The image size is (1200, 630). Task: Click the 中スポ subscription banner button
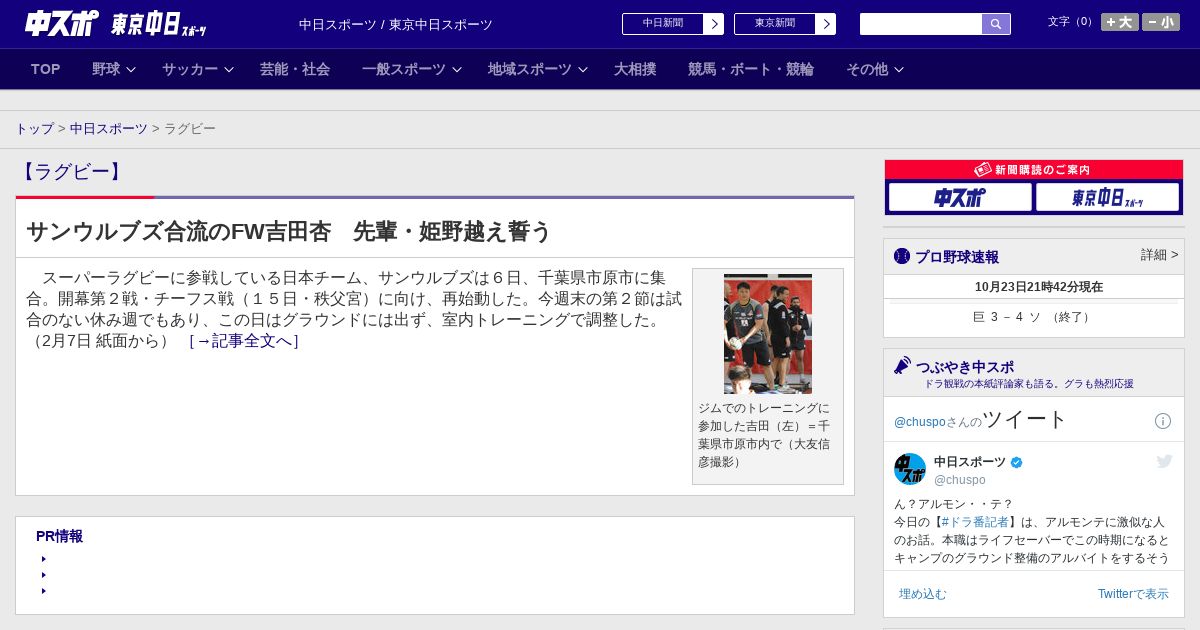tap(960, 198)
